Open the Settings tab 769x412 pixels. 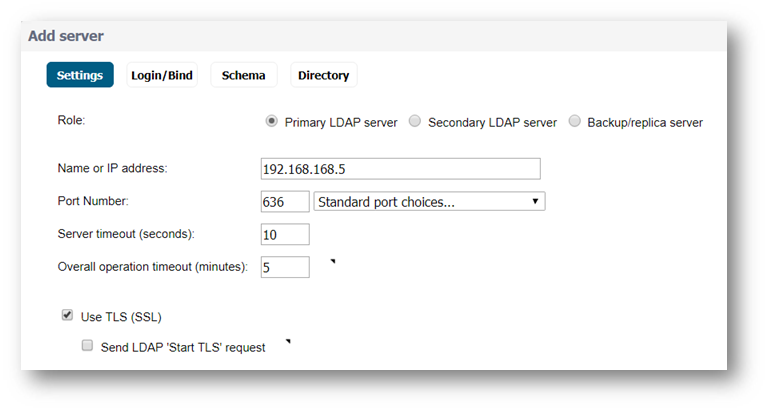(x=80, y=75)
